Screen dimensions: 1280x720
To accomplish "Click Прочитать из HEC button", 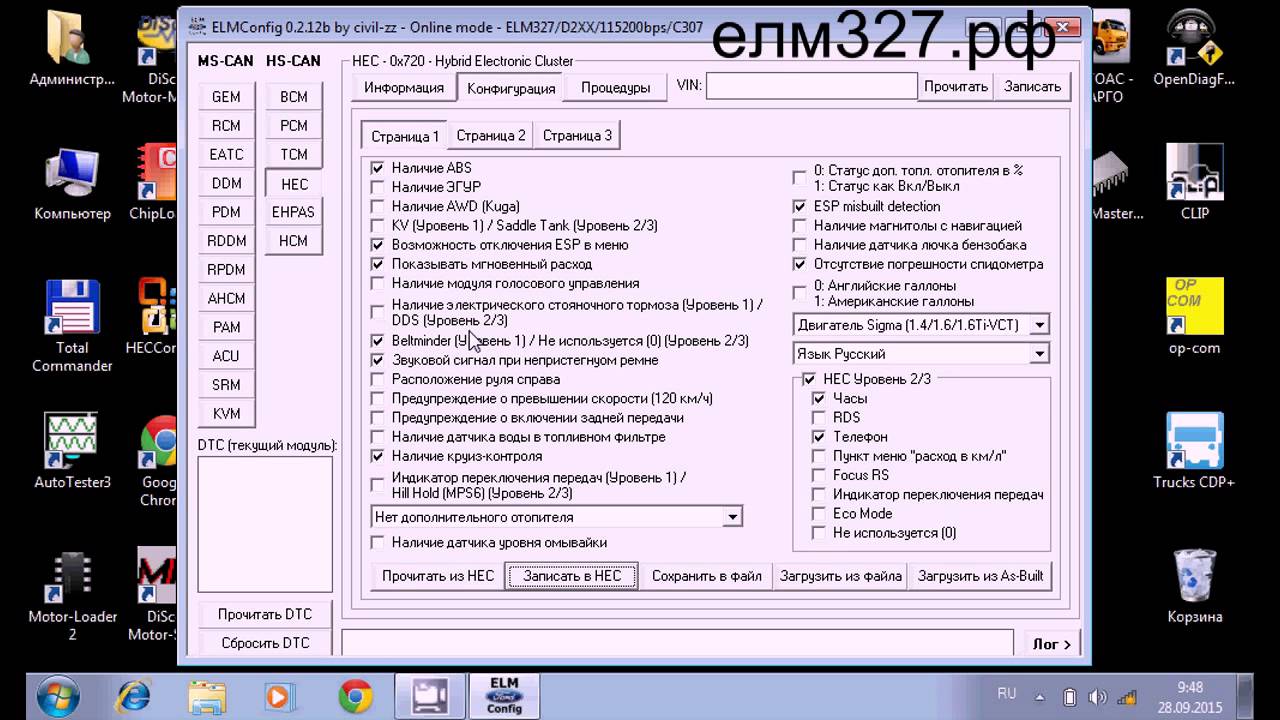I will tap(438, 576).
